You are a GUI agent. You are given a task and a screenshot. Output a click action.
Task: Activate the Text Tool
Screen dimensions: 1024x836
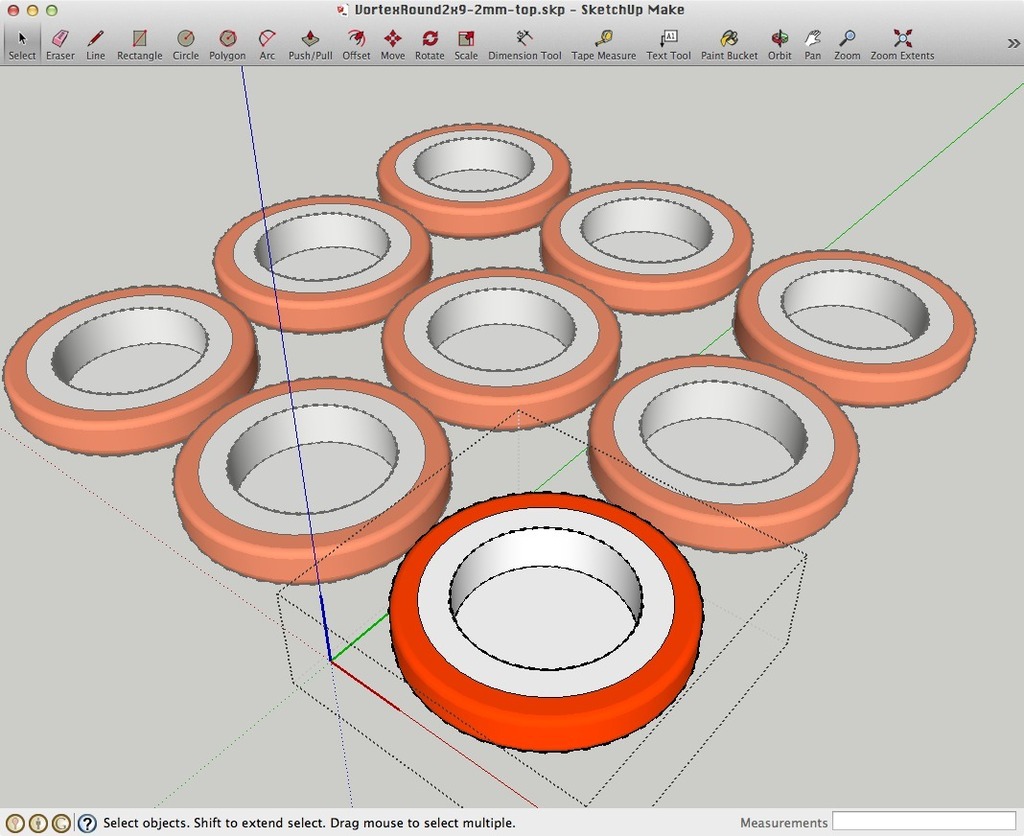point(668,44)
